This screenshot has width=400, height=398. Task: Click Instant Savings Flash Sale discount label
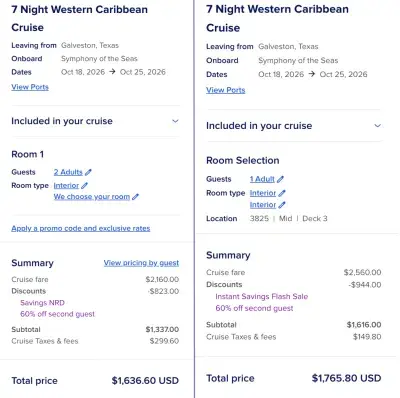(262, 296)
